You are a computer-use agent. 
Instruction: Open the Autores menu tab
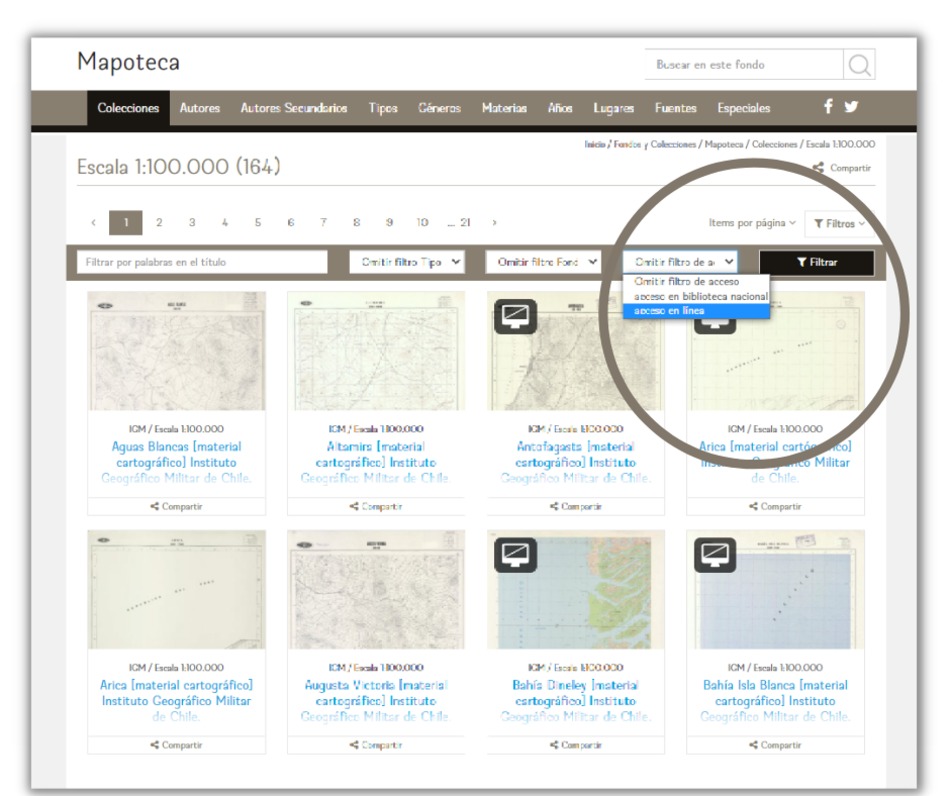coord(200,108)
